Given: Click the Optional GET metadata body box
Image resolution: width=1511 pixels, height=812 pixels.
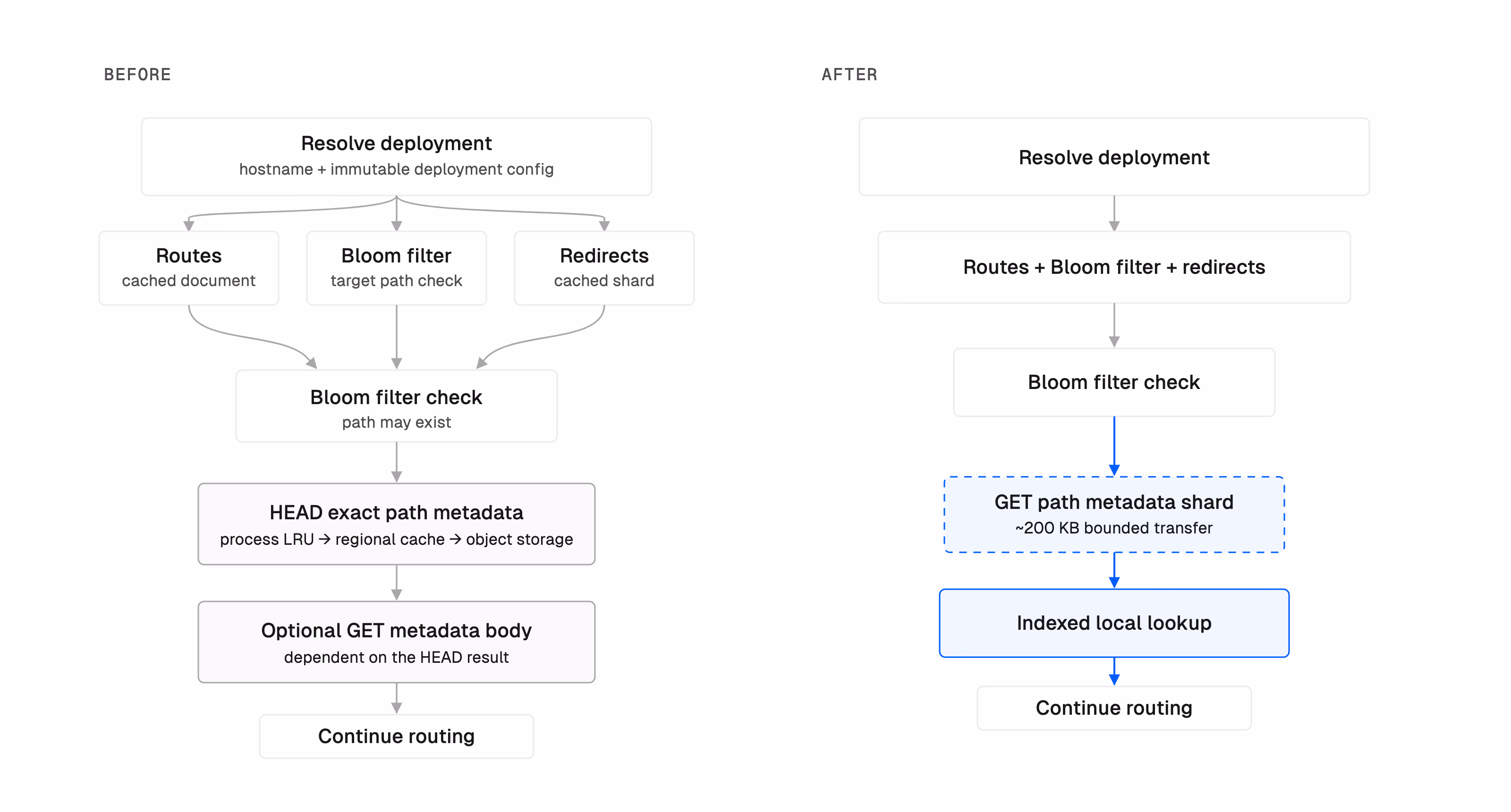Looking at the screenshot, I should [x=397, y=642].
